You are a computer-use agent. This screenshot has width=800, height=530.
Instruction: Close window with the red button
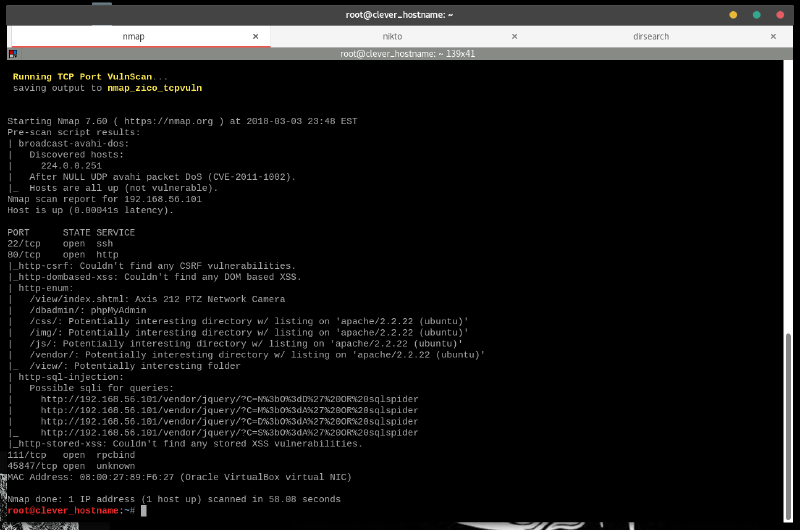pyautogui.click(x=779, y=14)
